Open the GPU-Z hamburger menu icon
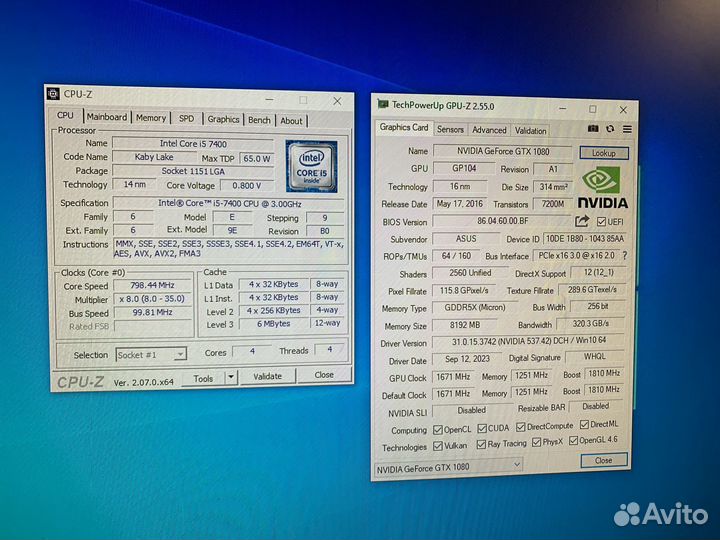The image size is (720, 540). coord(627,129)
